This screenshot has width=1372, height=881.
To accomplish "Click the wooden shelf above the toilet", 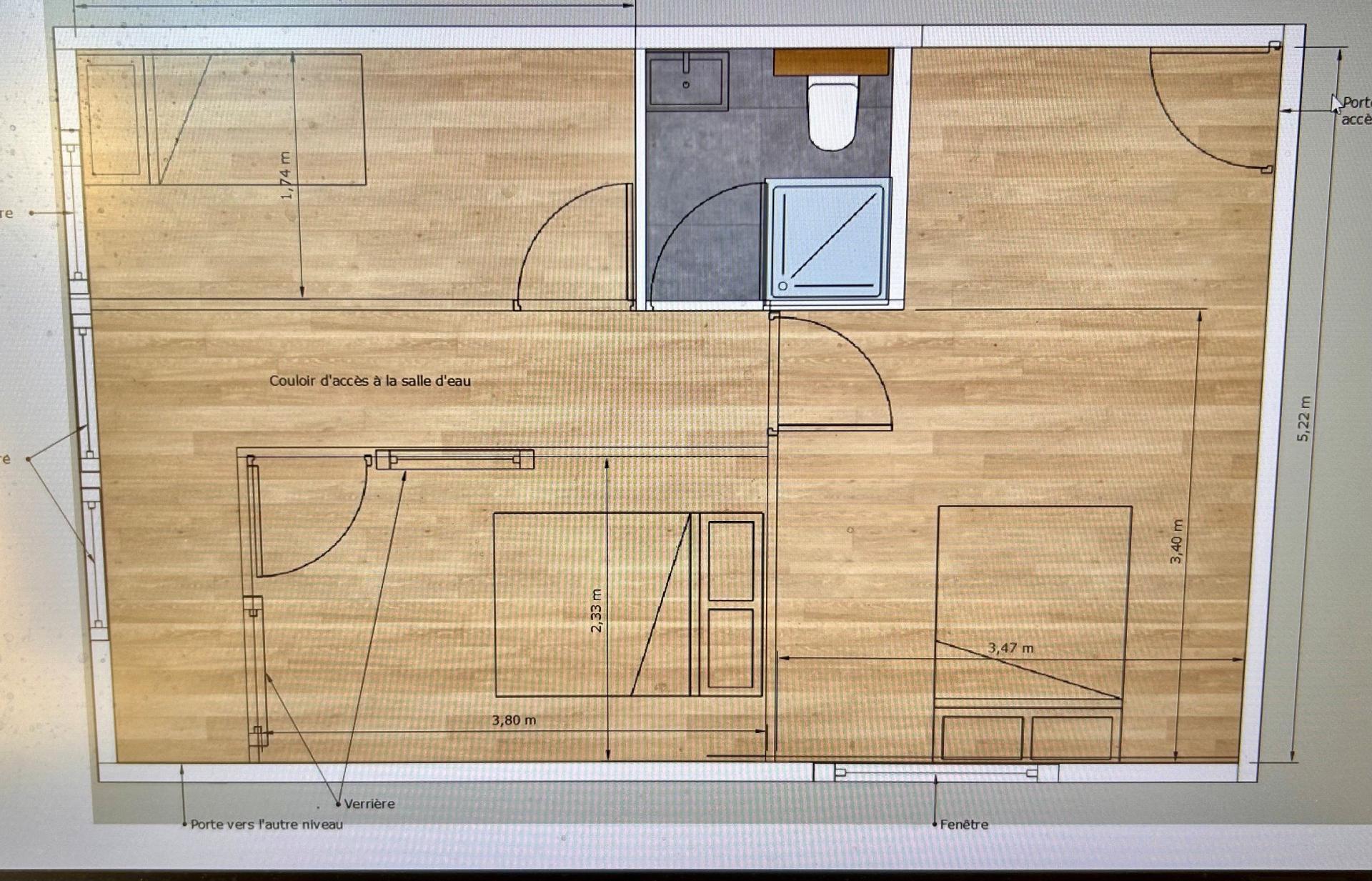I will point(832,61).
